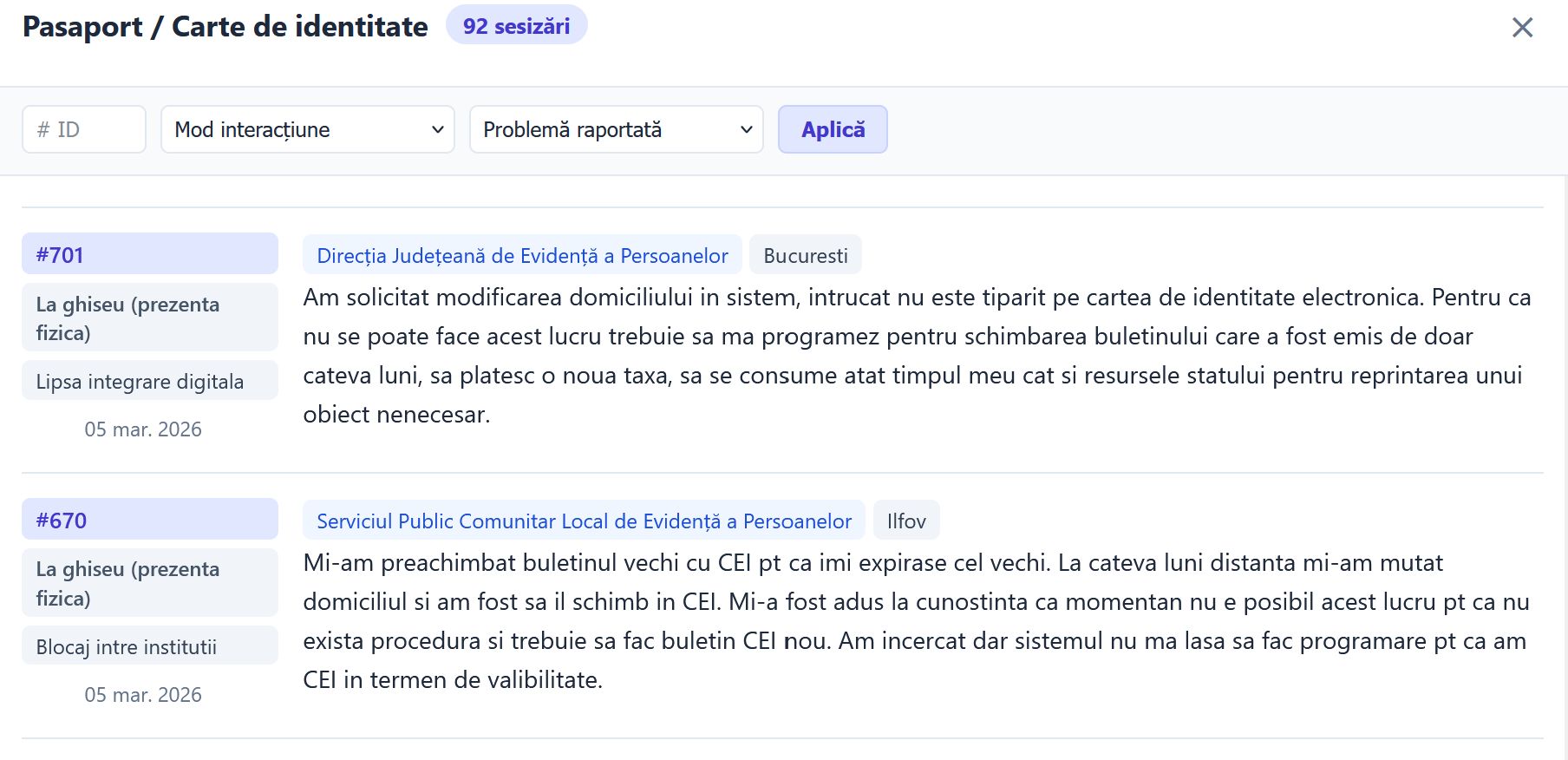This screenshot has height=760, width=1568.
Task: Close the Pasaport / Carte de identitate panel
Action: pos(1522,28)
